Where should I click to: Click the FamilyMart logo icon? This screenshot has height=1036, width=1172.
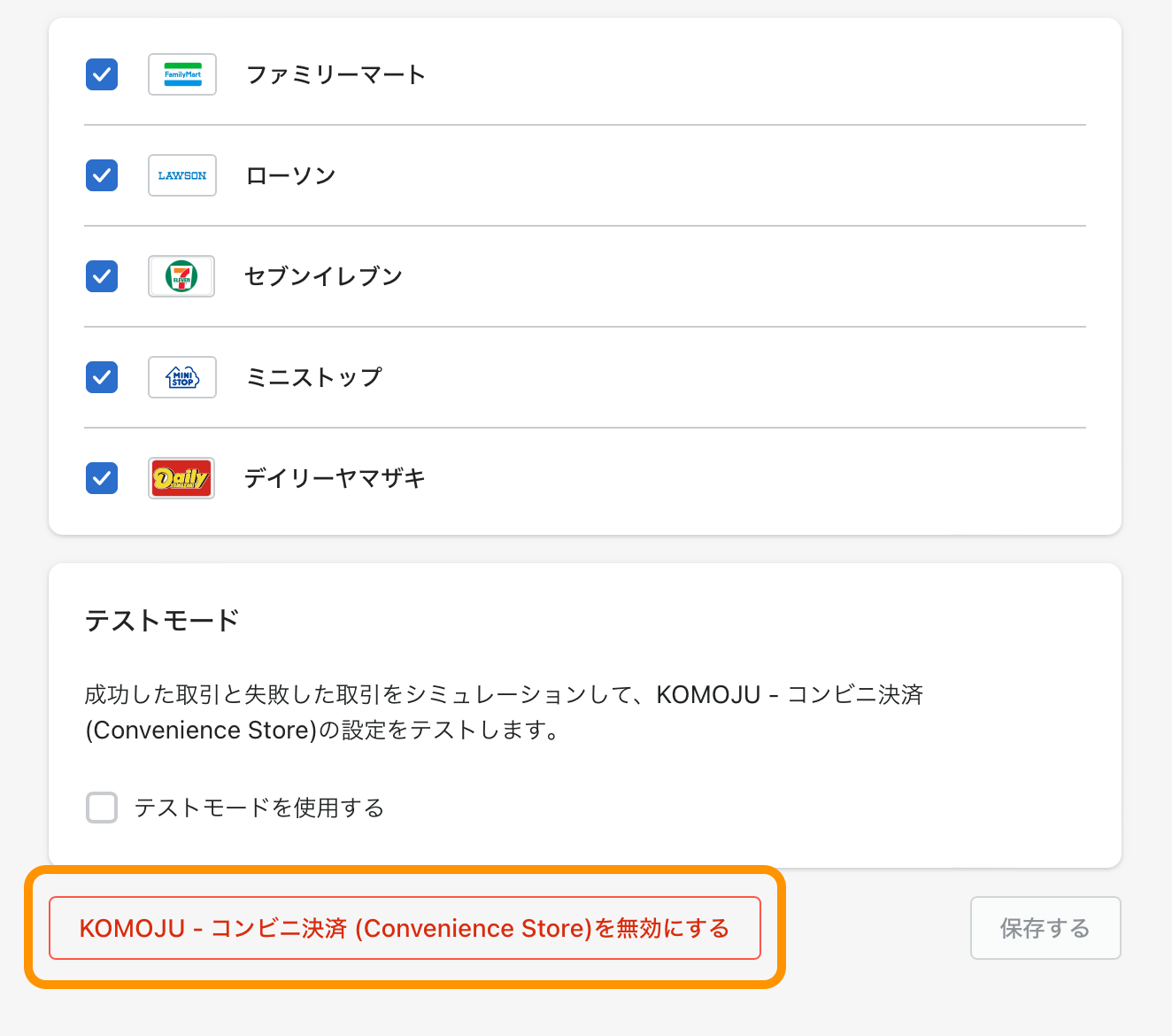pyautogui.click(x=182, y=74)
